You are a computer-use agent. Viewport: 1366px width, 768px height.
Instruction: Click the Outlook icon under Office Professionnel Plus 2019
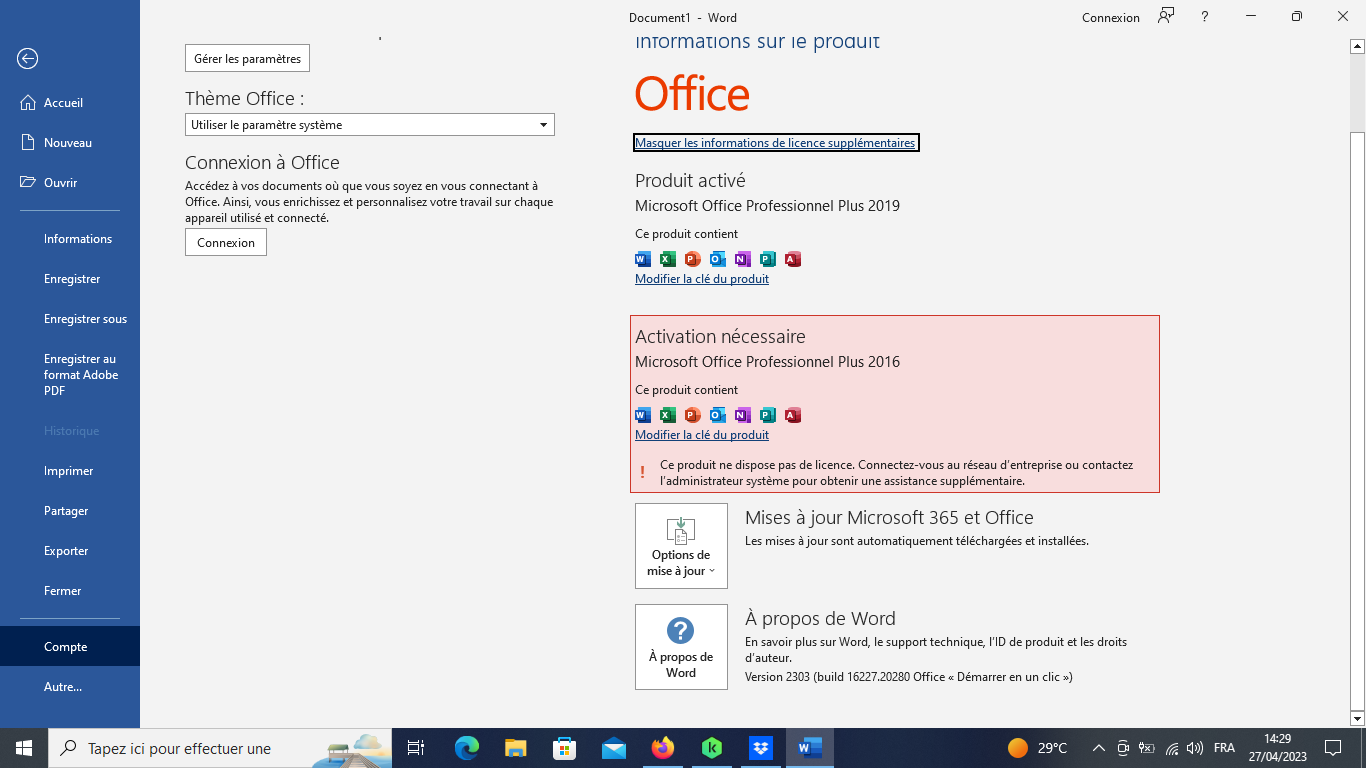tap(718, 259)
